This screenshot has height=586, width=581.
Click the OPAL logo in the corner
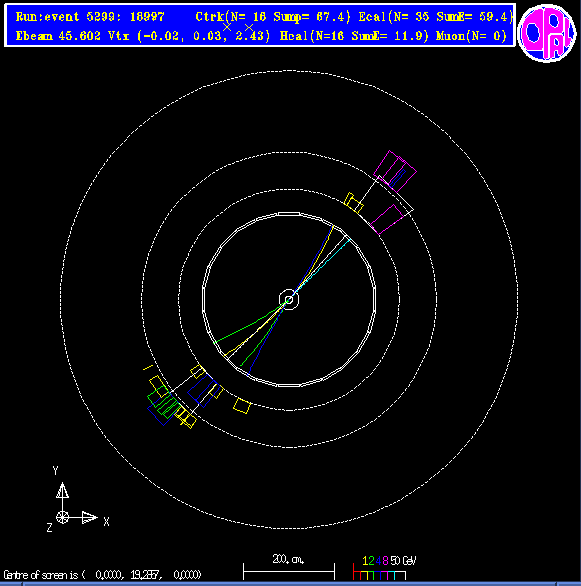[547, 33]
